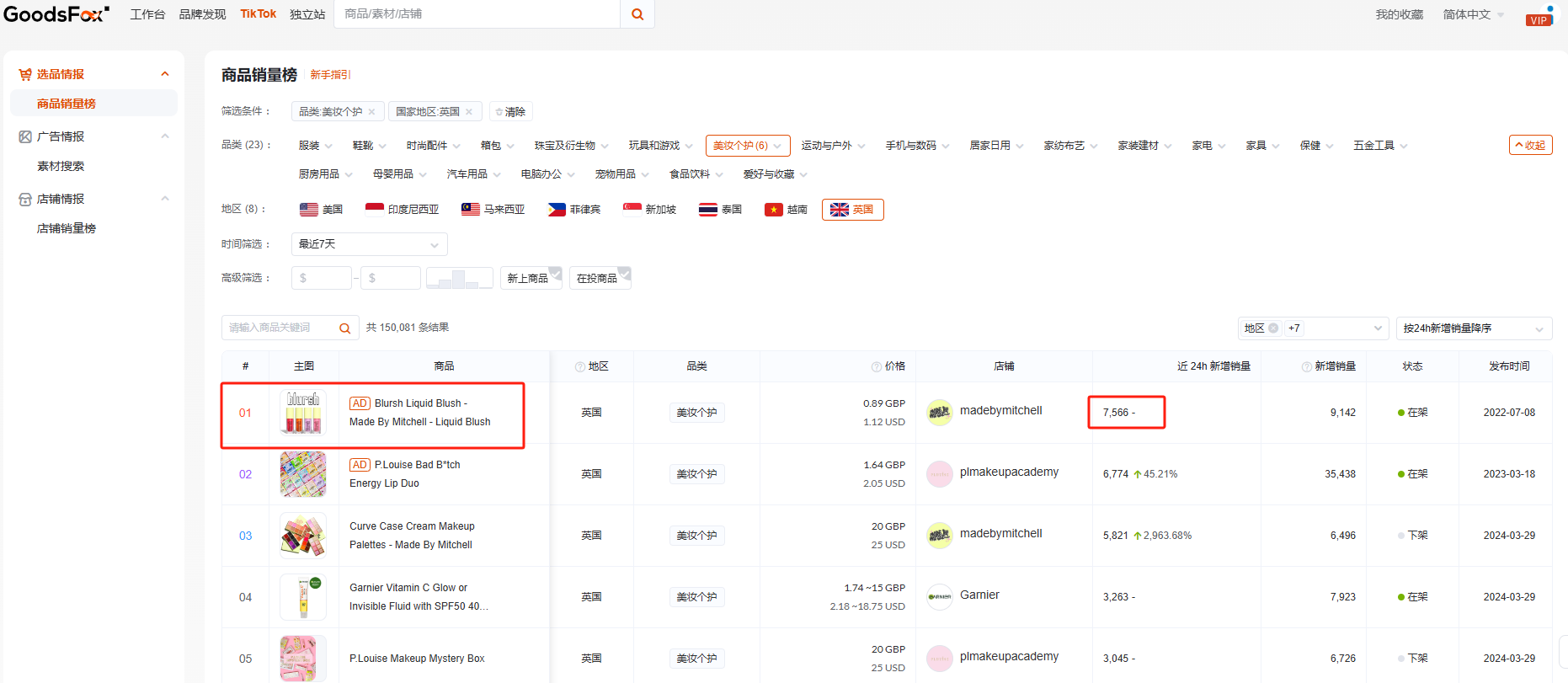Select 素材搜索 in sidebar
The image size is (1568, 683).
point(61,166)
